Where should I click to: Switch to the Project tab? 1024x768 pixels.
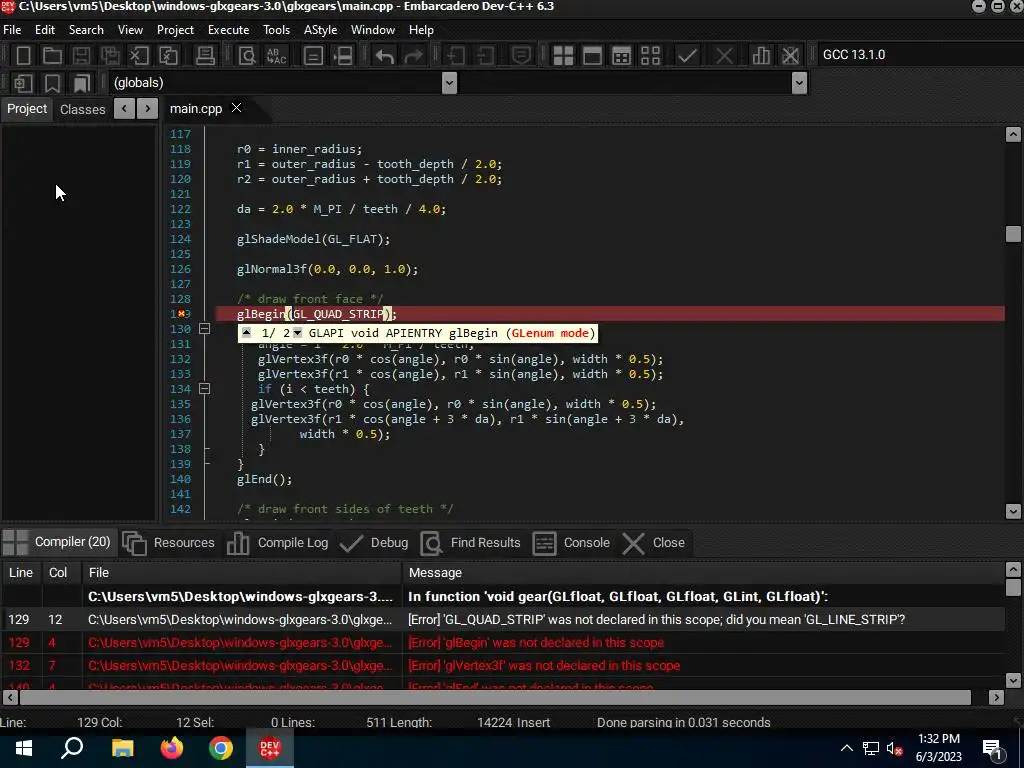tap(27, 108)
